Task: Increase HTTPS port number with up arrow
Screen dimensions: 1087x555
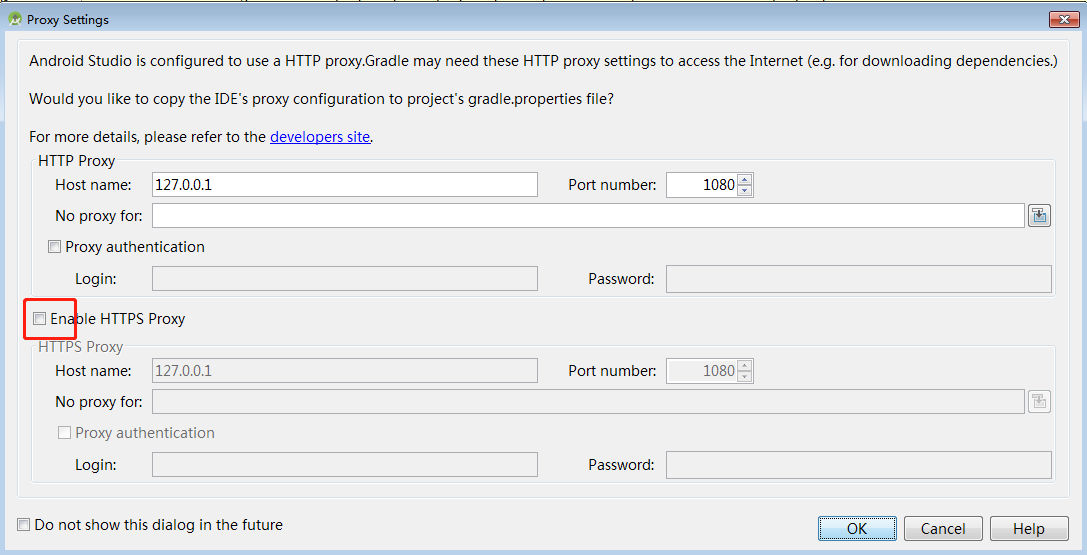Action: click(745, 365)
